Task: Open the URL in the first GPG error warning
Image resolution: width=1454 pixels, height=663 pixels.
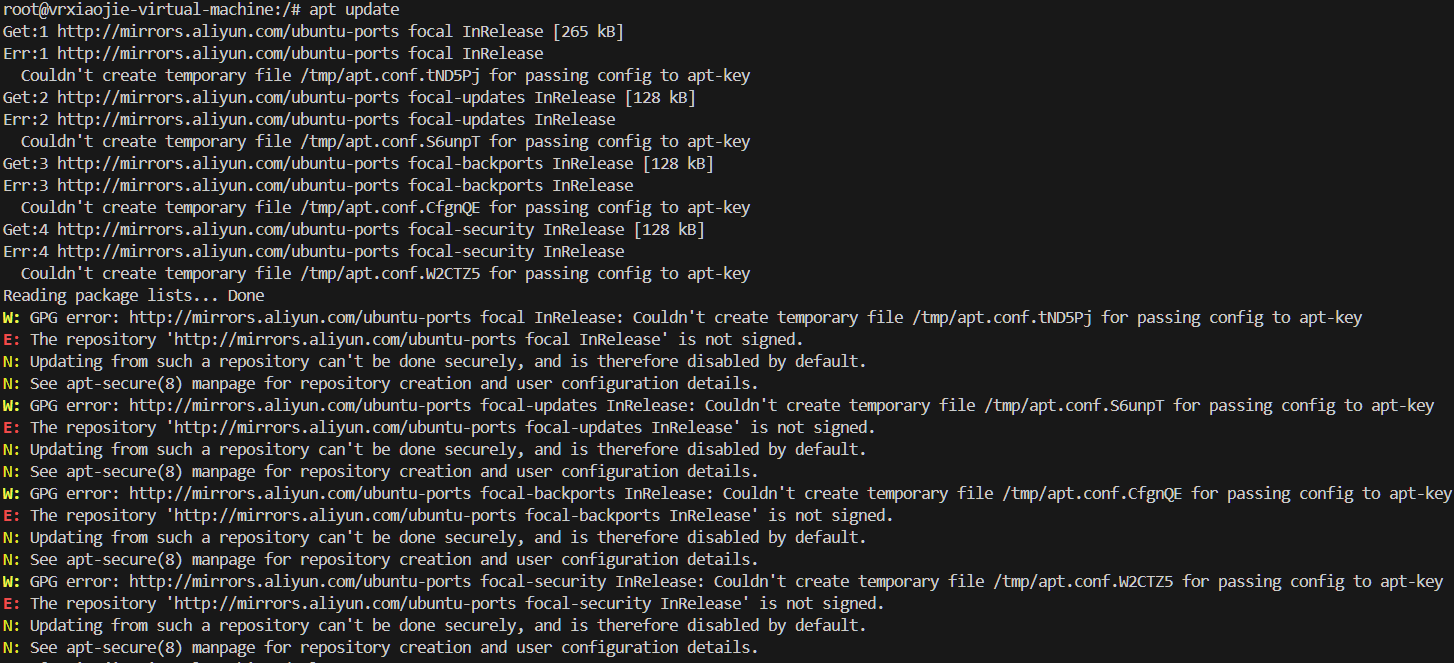Action: click(301, 318)
